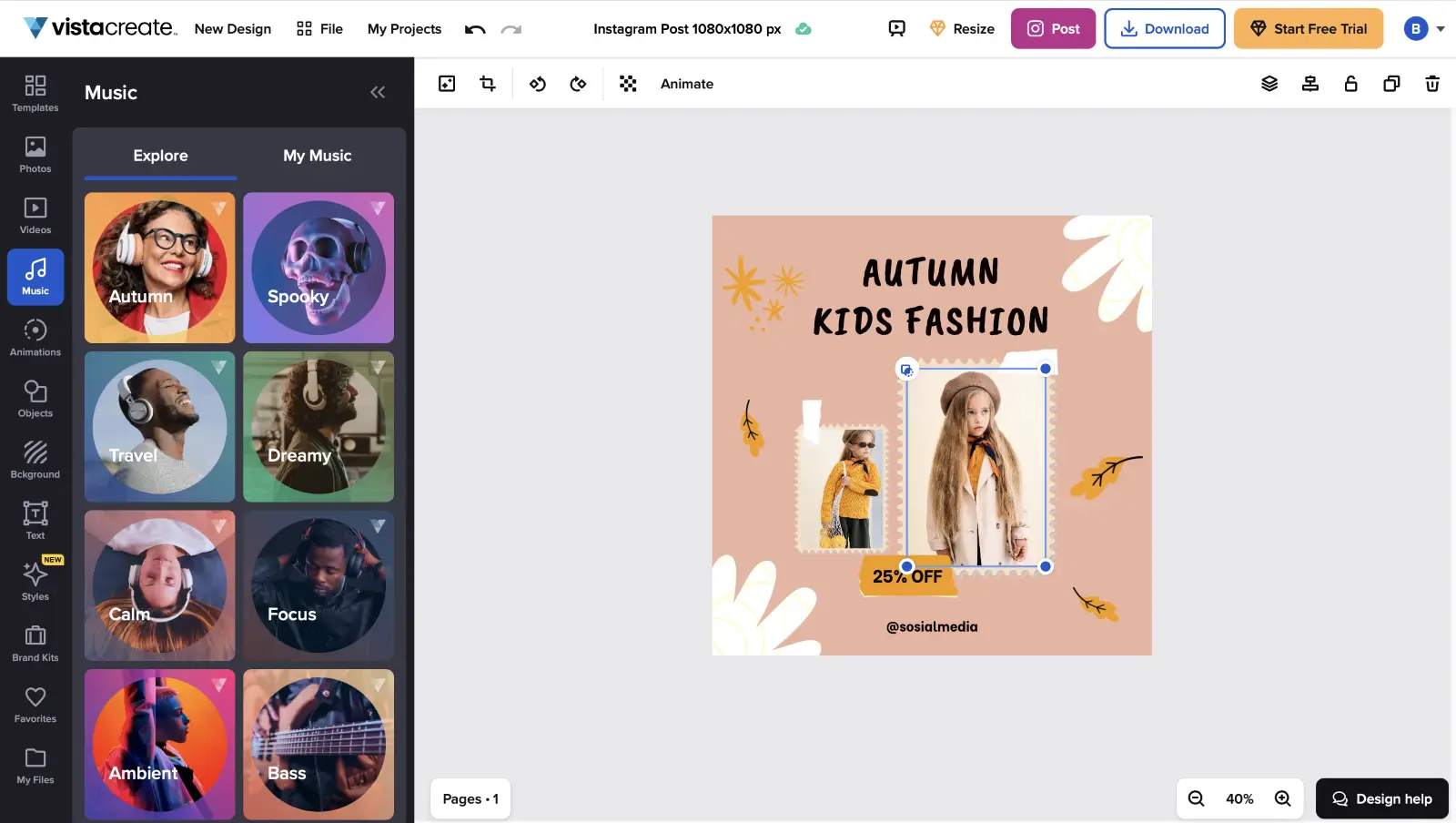Open the Text sidebar panel

click(x=35, y=520)
